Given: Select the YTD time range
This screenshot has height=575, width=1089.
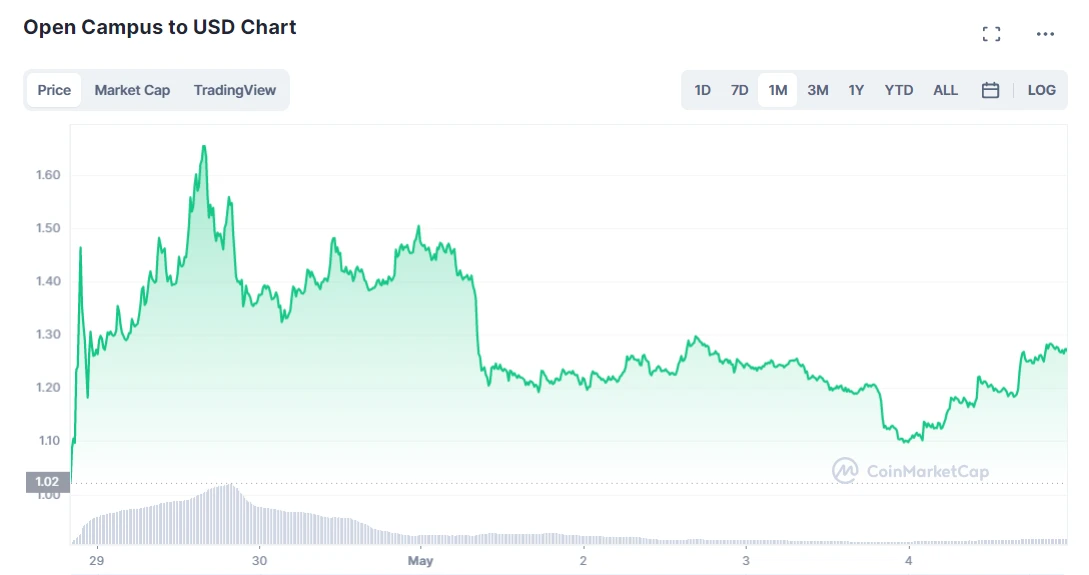Looking at the screenshot, I should coord(898,90).
